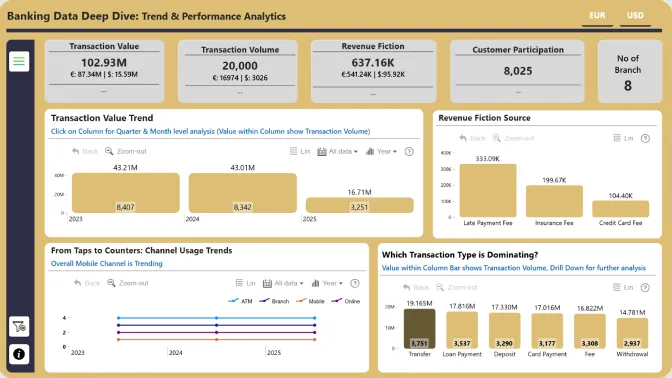Image resolution: width=672 pixels, height=378 pixels.
Task: Open Year dropdown in Channel Usage Trends
Action: [x=327, y=283]
